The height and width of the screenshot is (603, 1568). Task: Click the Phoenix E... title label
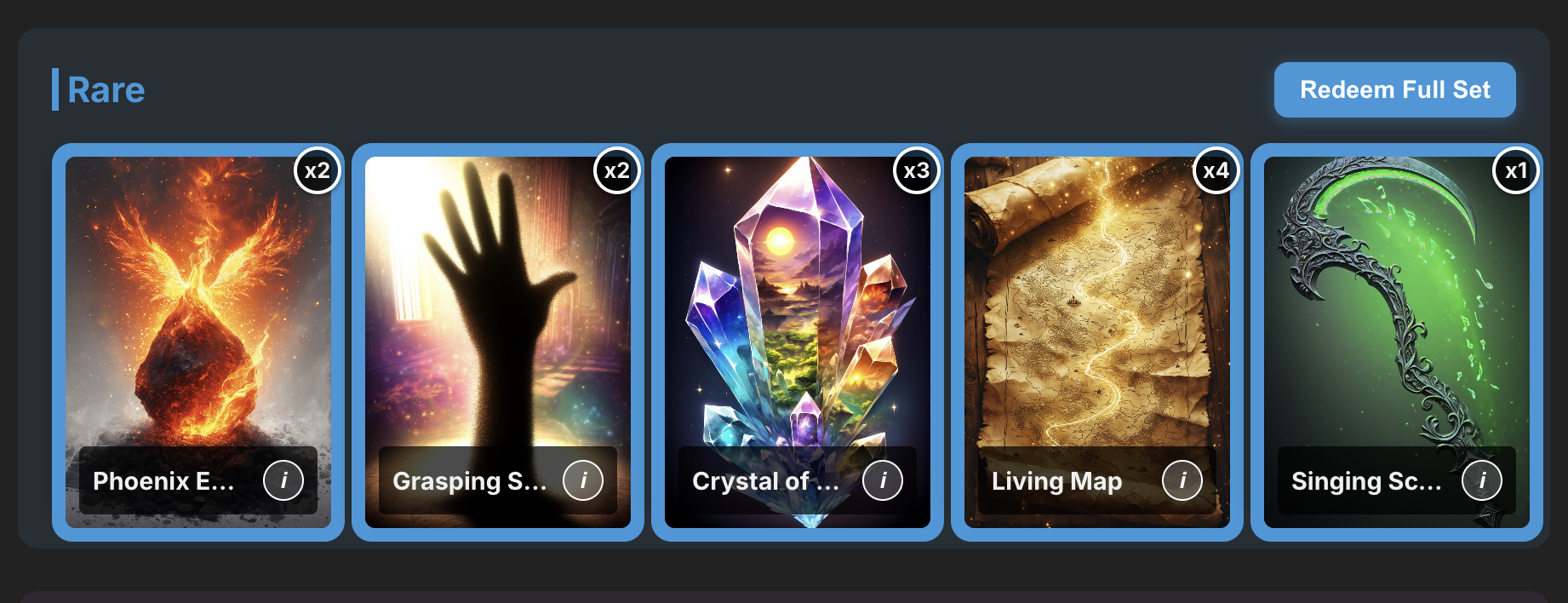[163, 481]
